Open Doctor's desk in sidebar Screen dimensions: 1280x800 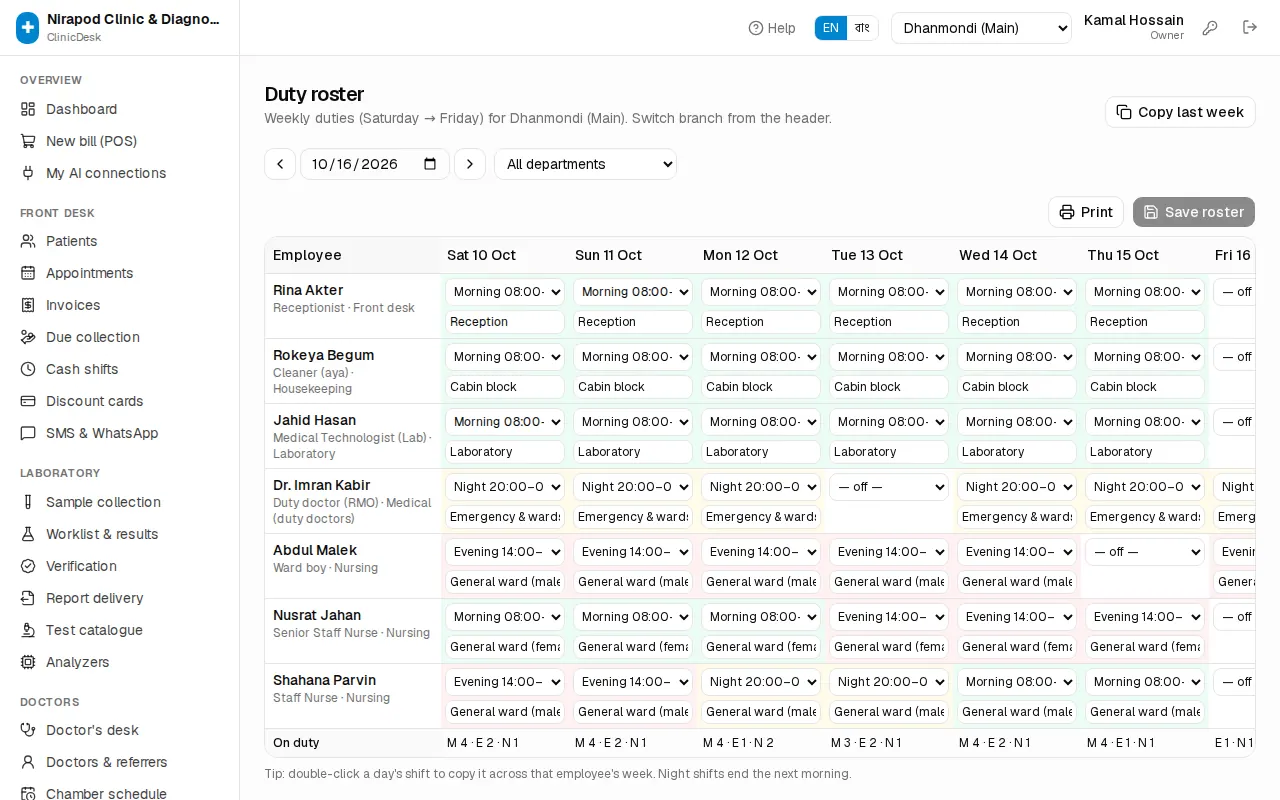[120, 730]
